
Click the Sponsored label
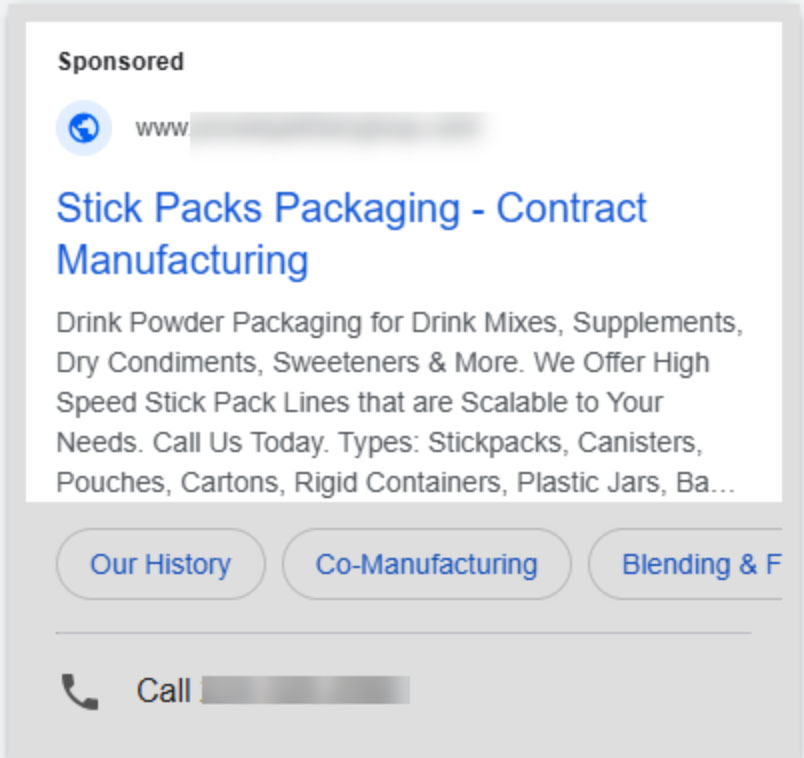[121, 61]
